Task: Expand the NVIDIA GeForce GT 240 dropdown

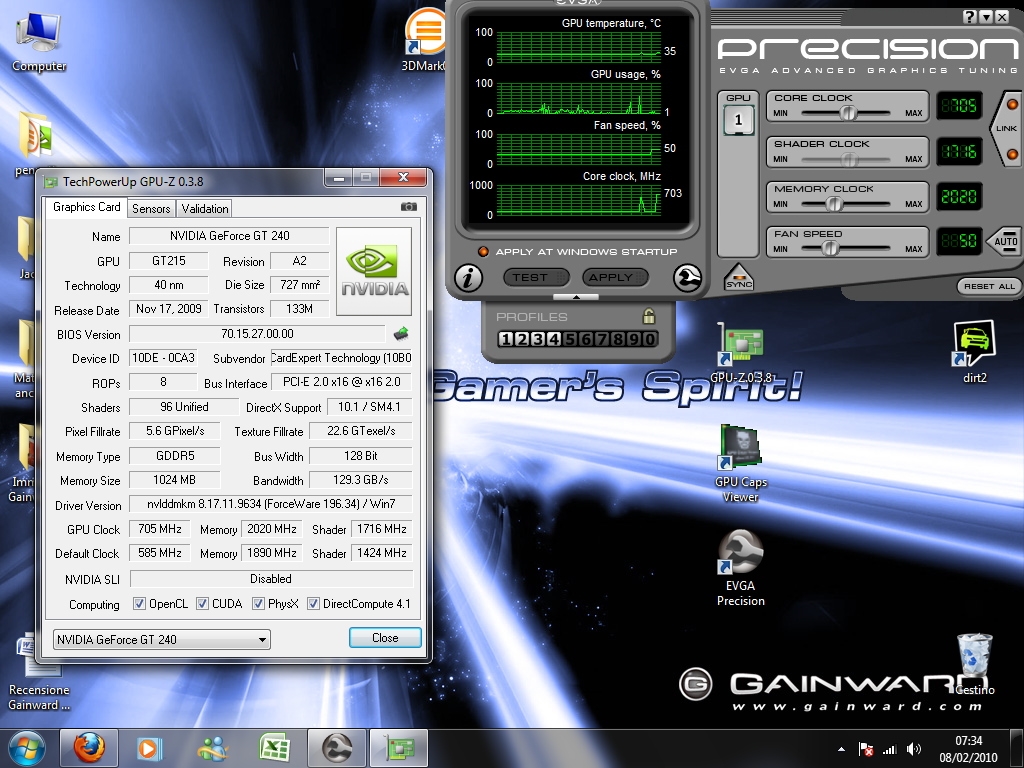Action: pyautogui.click(x=262, y=639)
